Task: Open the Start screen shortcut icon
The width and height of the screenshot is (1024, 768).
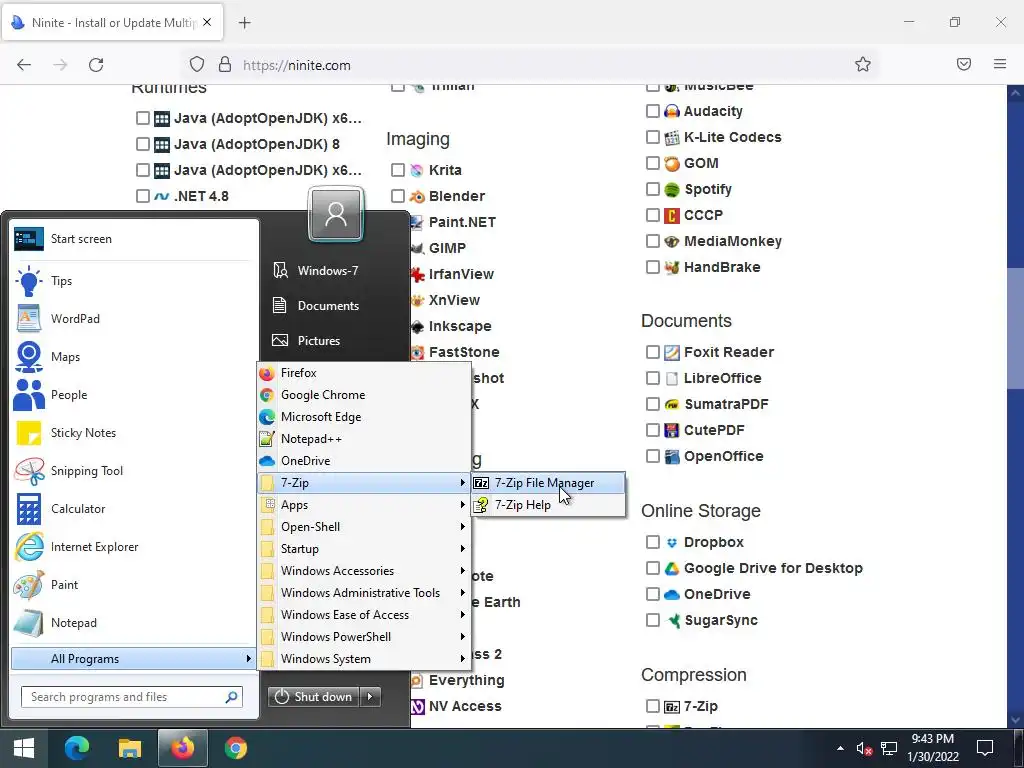Action: [29, 239]
